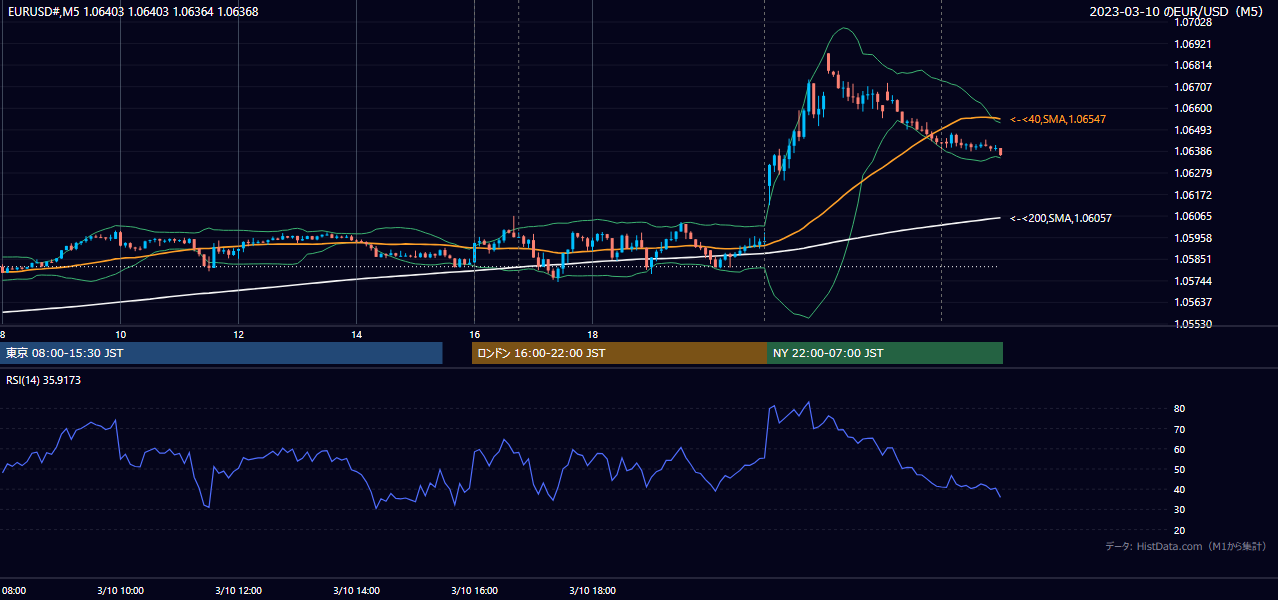Viewport: 1278px width, 600px height.
Task: Click hour label 18 under the price chart
Action: (592, 334)
